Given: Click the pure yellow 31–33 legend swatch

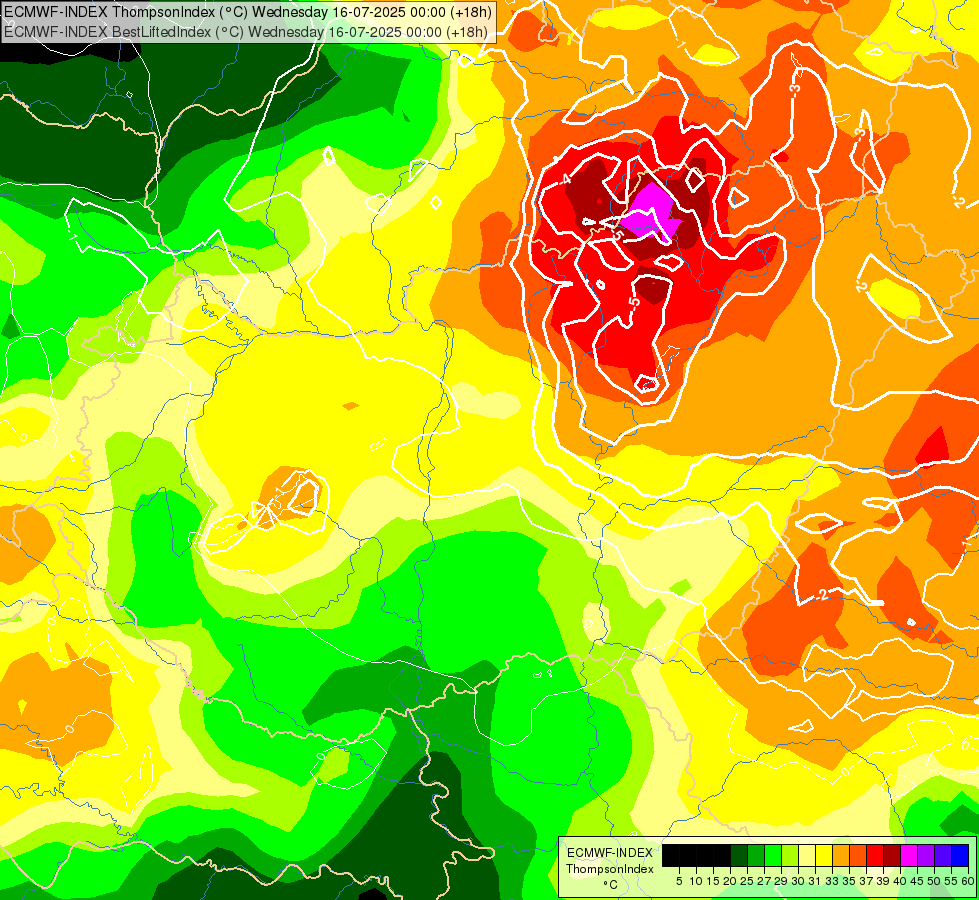Looking at the screenshot, I should 824,855.
